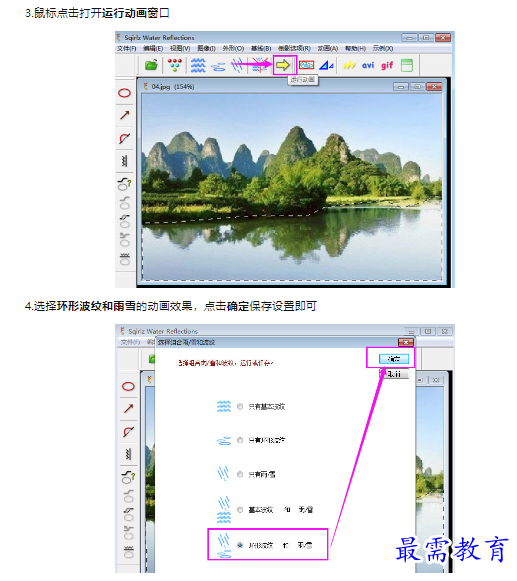
Task: Click the colored dots icon in upper toolbar
Action: 175,65
